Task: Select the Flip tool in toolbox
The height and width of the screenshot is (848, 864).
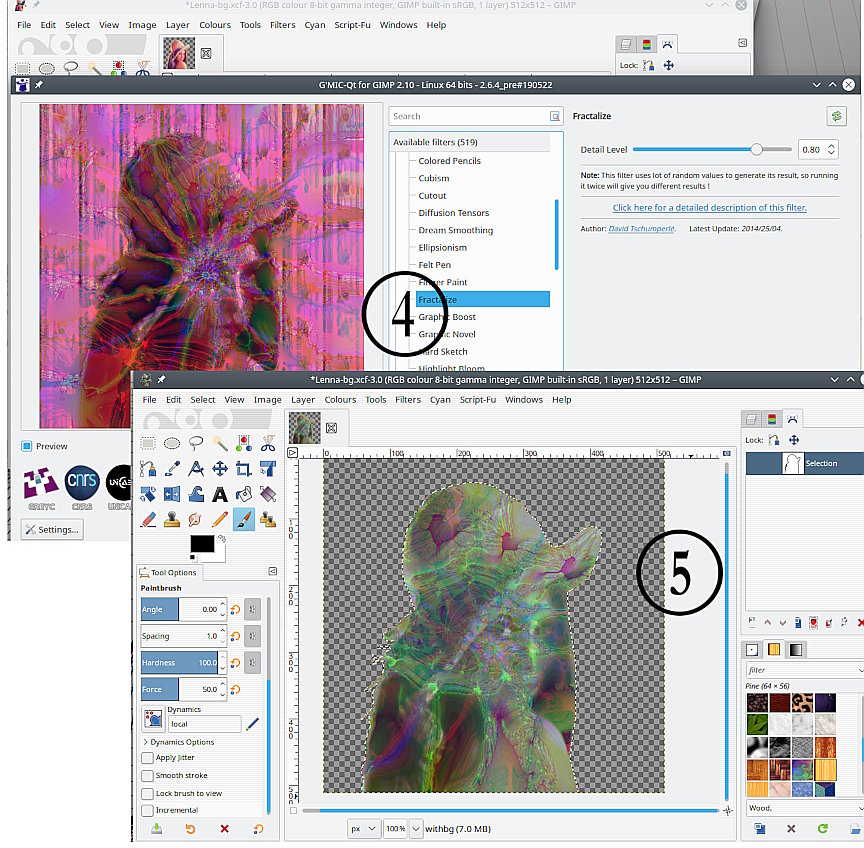Action: (172, 494)
